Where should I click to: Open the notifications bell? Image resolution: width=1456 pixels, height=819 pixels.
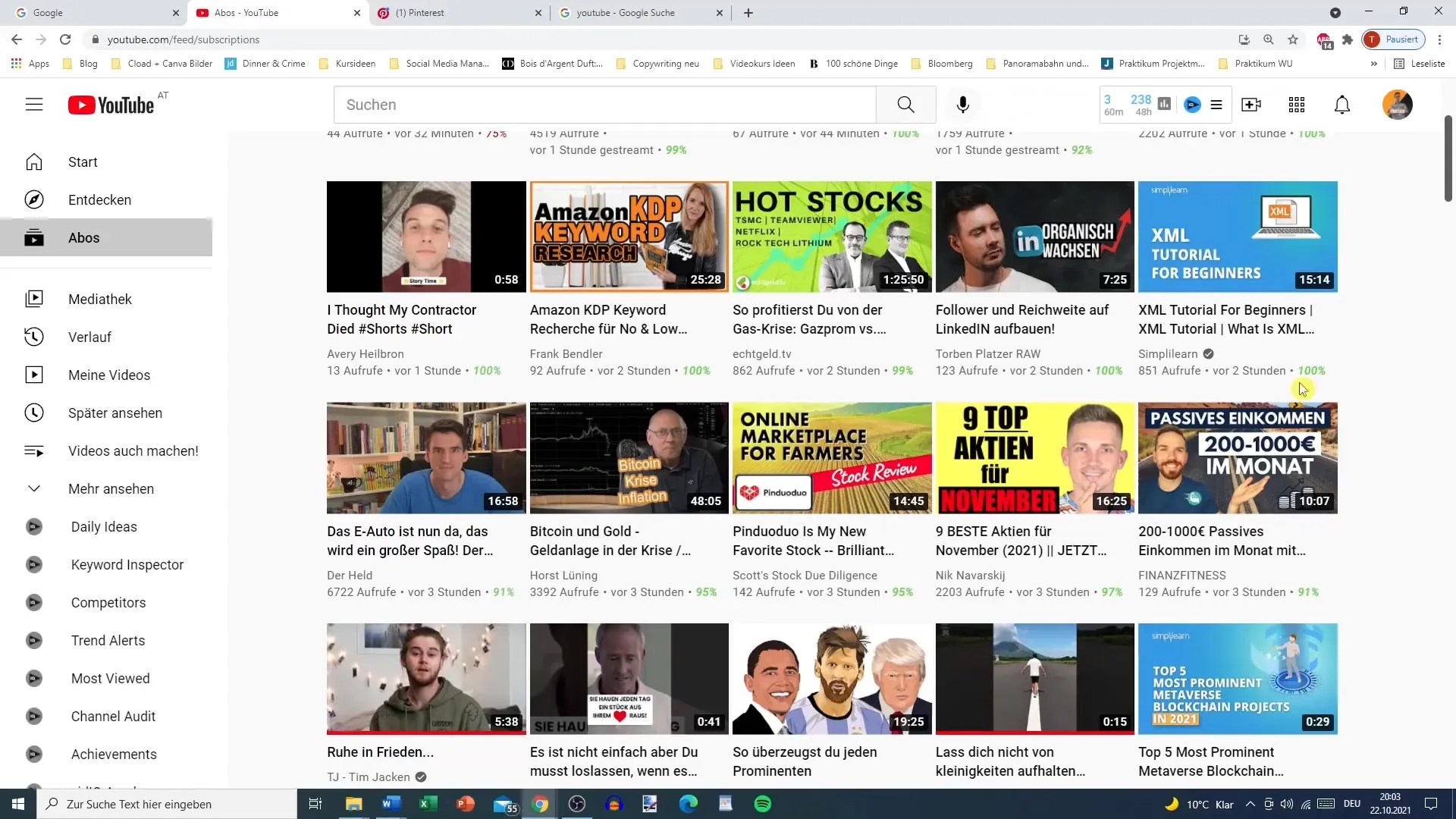[x=1342, y=105]
